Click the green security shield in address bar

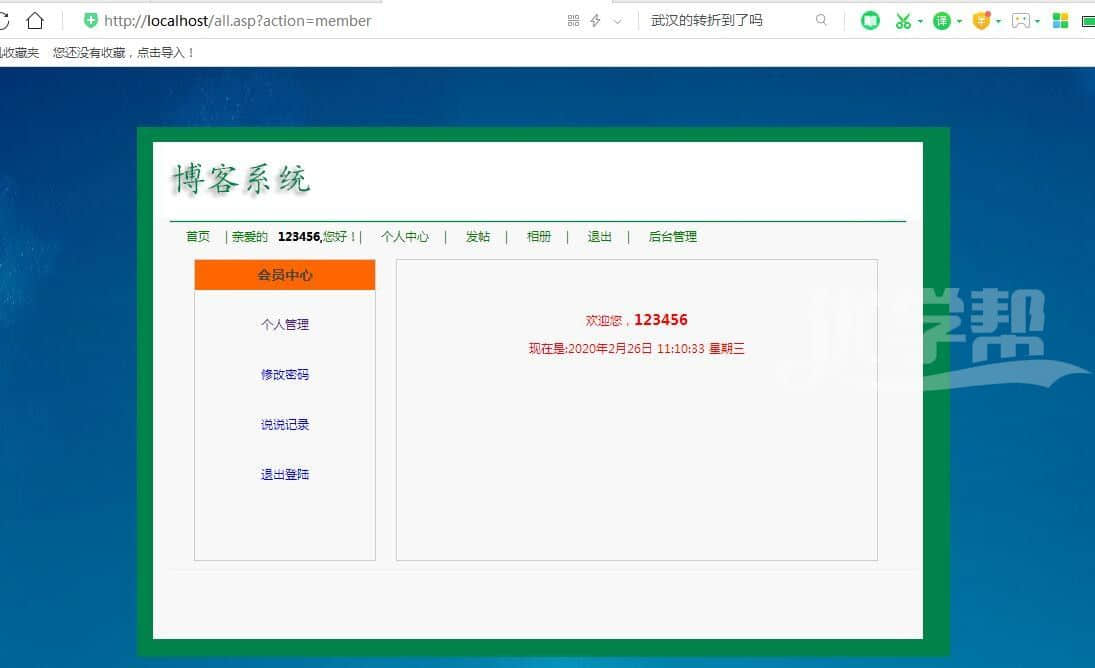click(90, 20)
